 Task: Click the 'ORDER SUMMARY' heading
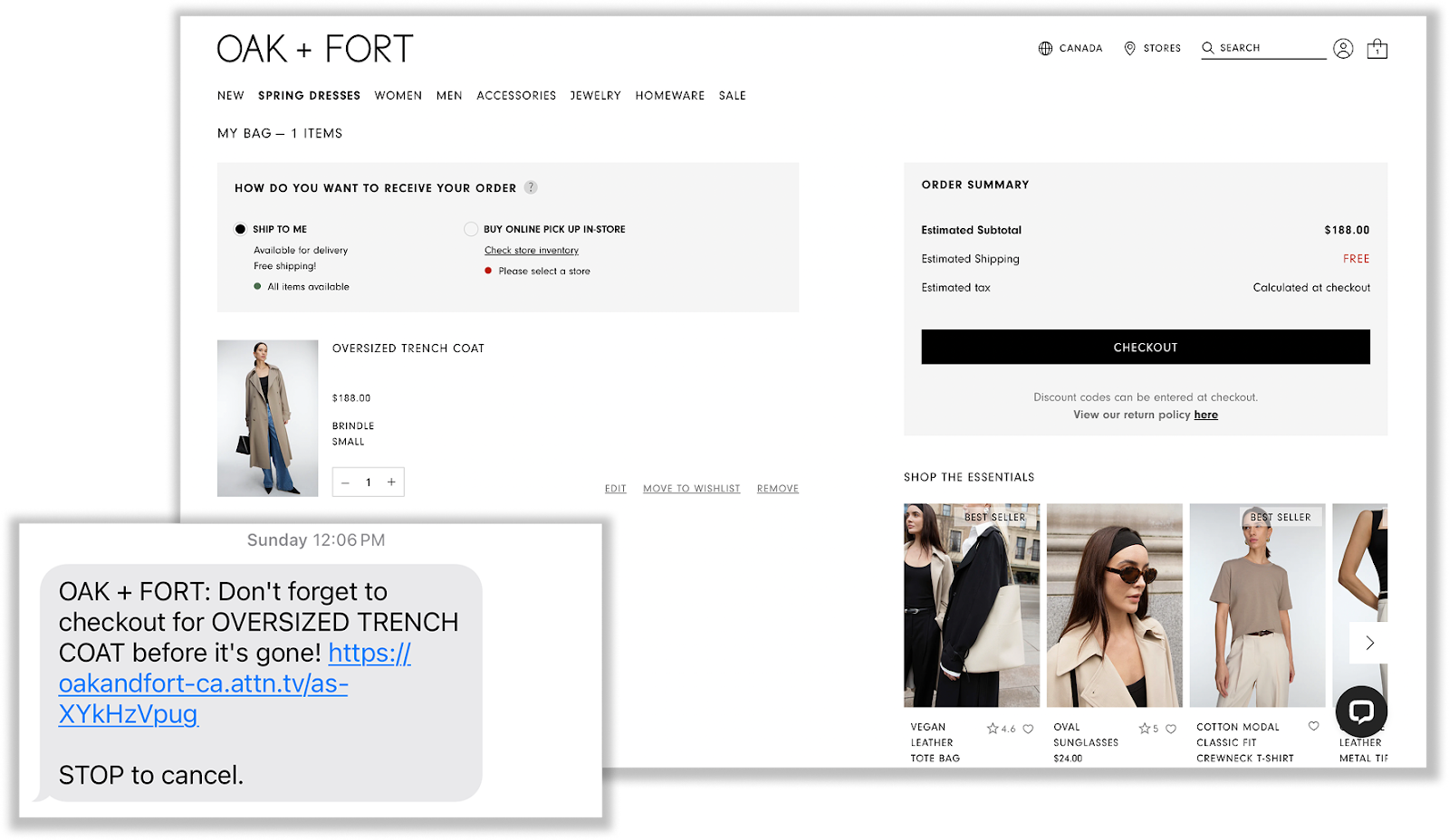point(975,185)
